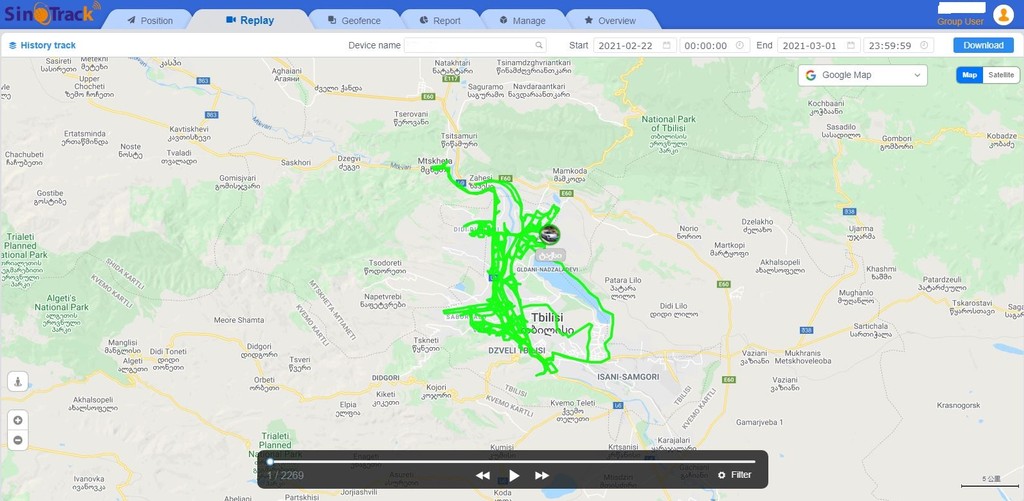Click the replay progress slider handle
Viewport: 1024px width, 501px height.
pos(270,462)
